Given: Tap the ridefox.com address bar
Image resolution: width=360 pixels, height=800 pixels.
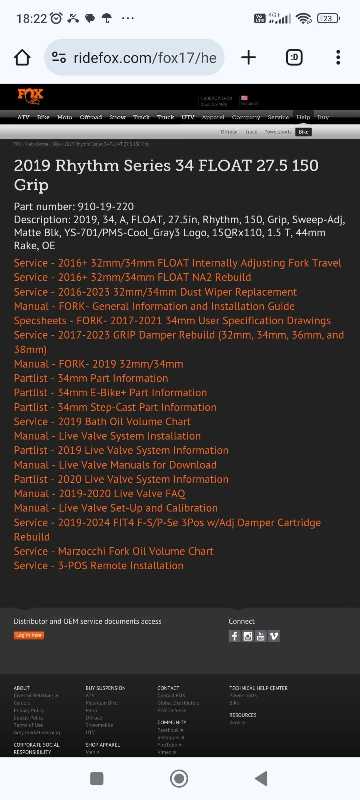Looking at the screenshot, I should tap(135, 58).
